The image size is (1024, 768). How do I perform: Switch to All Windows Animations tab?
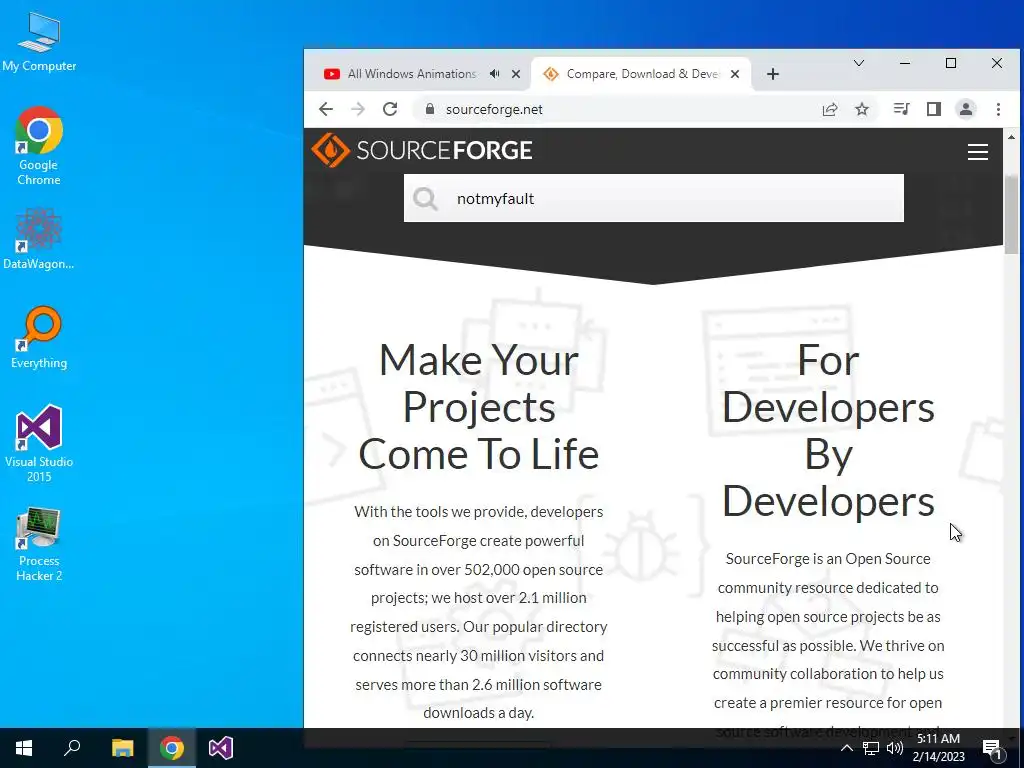[x=411, y=74]
